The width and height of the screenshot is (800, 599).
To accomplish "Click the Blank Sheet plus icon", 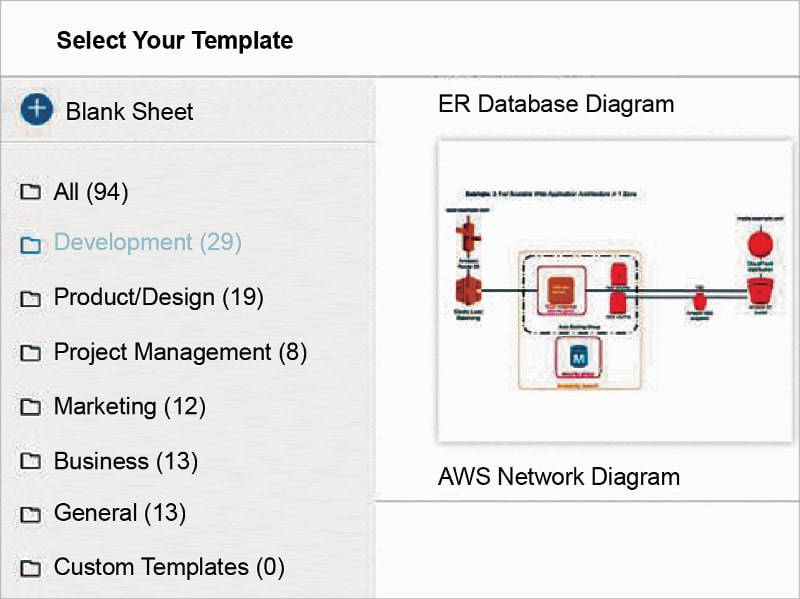I will [x=37, y=108].
